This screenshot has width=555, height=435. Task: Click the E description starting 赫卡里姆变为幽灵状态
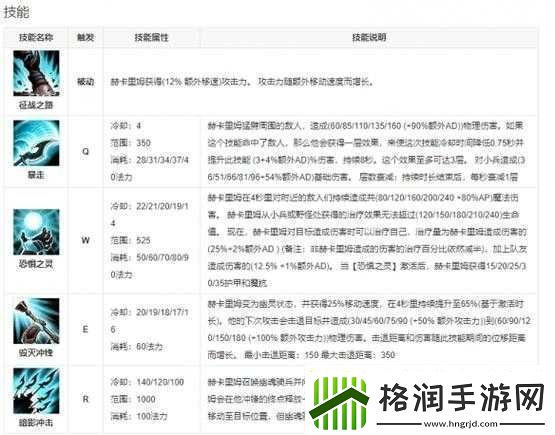pyautogui.click(x=369, y=329)
